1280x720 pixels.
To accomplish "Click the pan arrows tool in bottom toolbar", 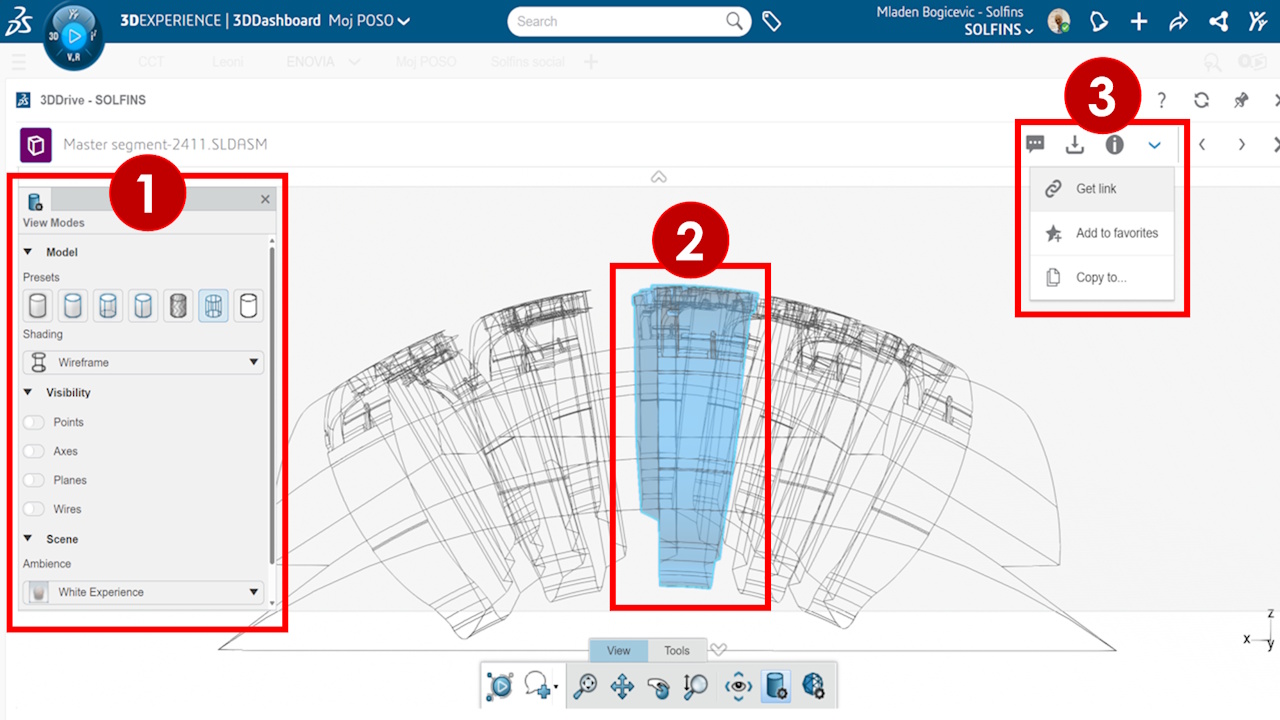I will (x=622, y=686).
